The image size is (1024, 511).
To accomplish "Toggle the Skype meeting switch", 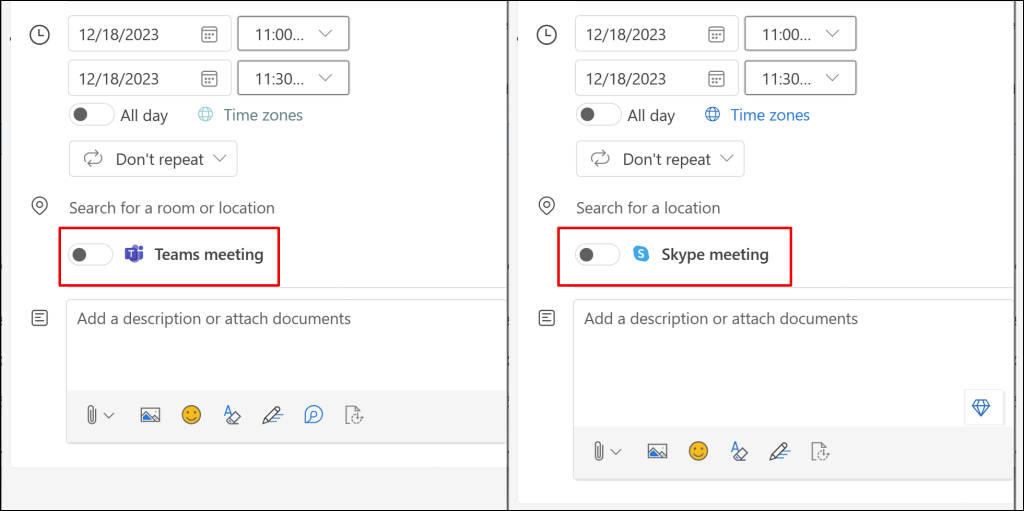I will pyautogui.click(x=598, y=255).
